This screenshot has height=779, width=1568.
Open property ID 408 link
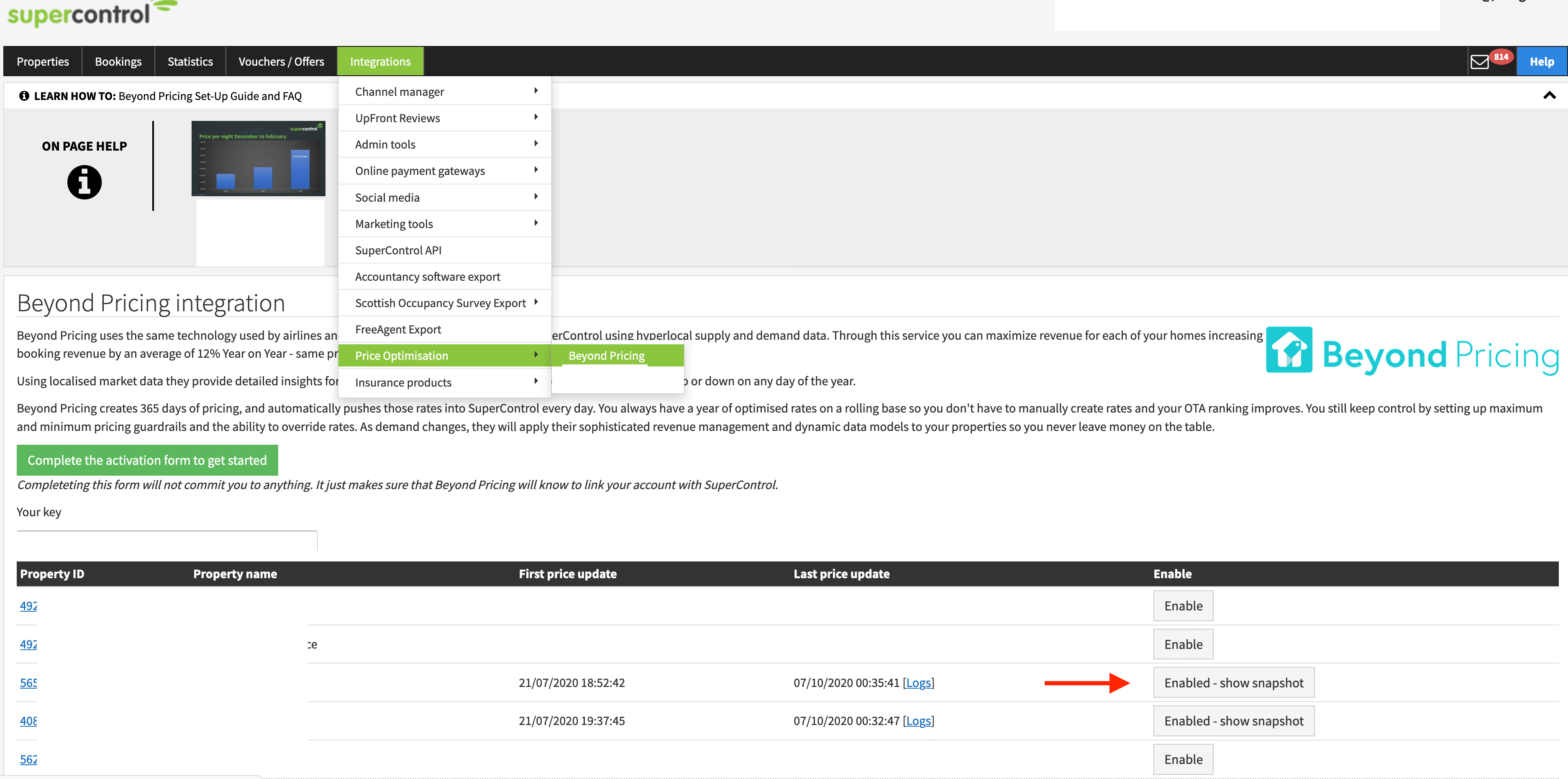tap(28, 720)
